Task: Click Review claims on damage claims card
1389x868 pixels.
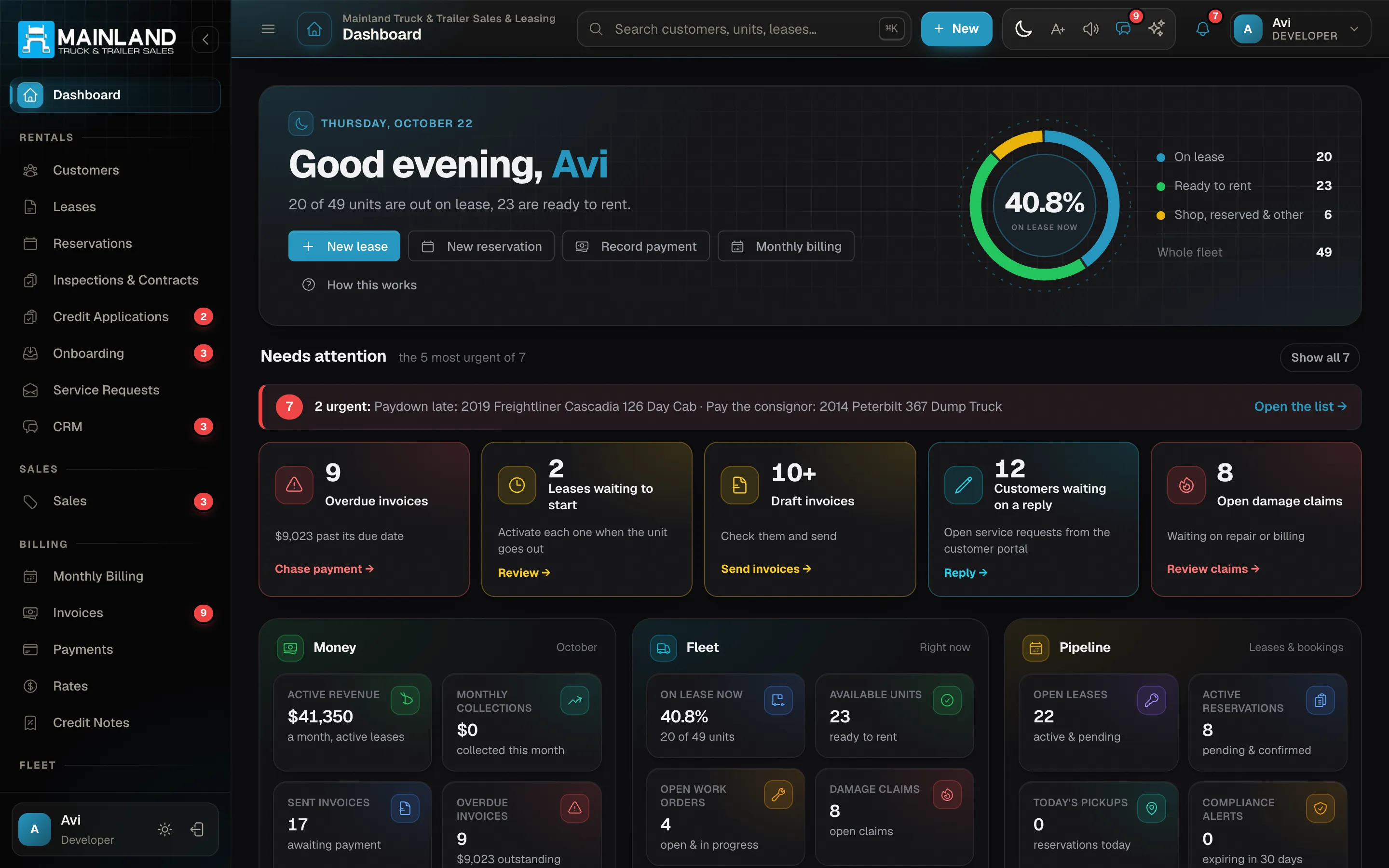Action: coord(1213,569)
